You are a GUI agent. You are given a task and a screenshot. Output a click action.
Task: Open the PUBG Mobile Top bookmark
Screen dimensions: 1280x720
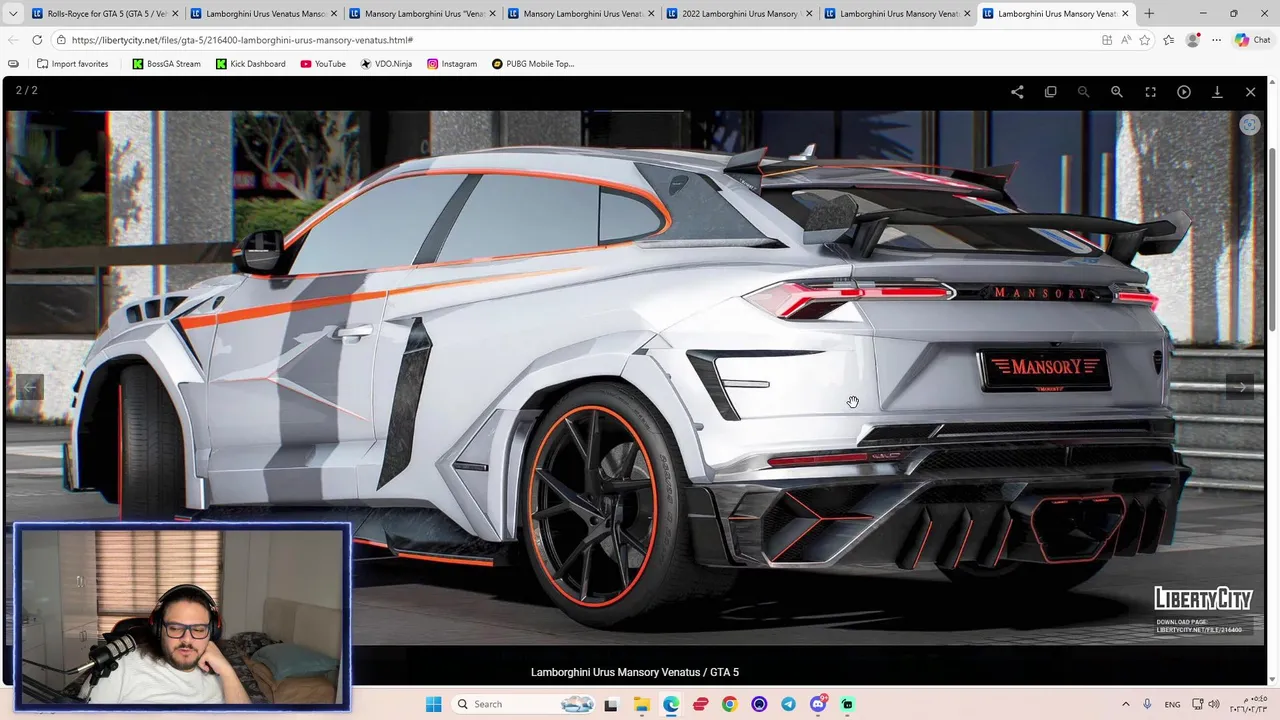pyautogui.click(x=533, y=64)
